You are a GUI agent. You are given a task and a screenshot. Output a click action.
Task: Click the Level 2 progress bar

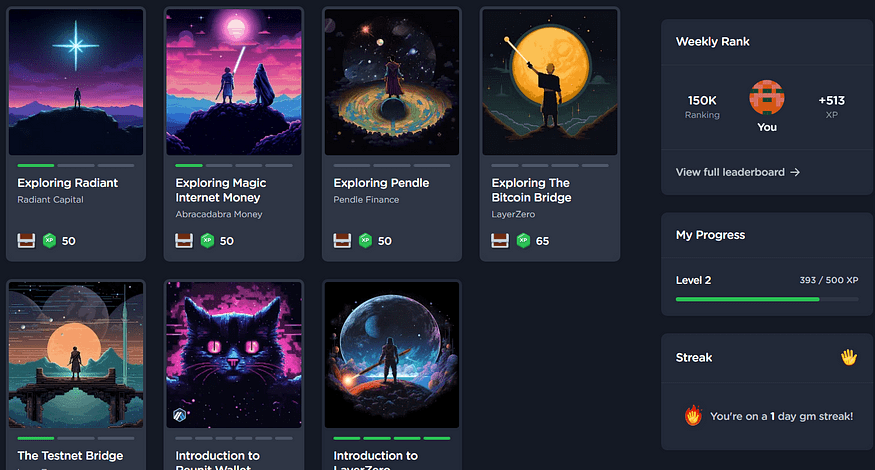pyautogui.click(x=767, y=299)
